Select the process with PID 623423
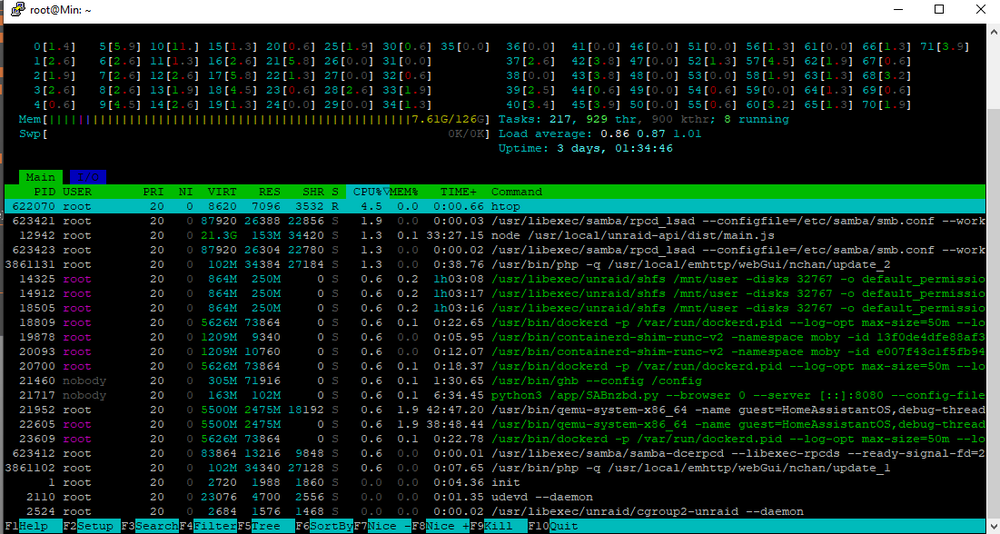The image size is (1000, 534). point(495,250)
